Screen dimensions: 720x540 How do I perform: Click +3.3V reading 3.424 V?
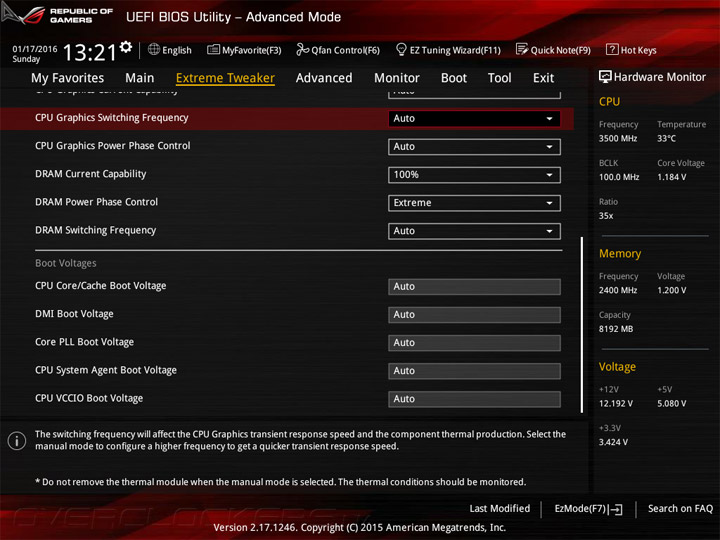(x=613, y=442)
